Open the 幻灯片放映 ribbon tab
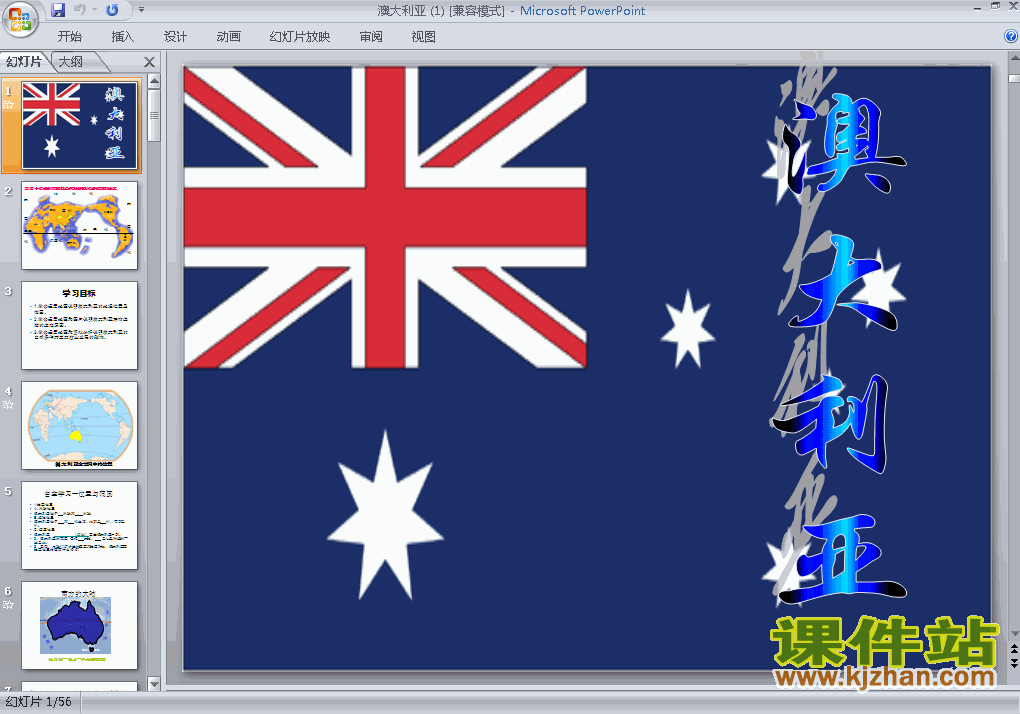The width and height of the screenshot is (1020, 714). [300, 37]
